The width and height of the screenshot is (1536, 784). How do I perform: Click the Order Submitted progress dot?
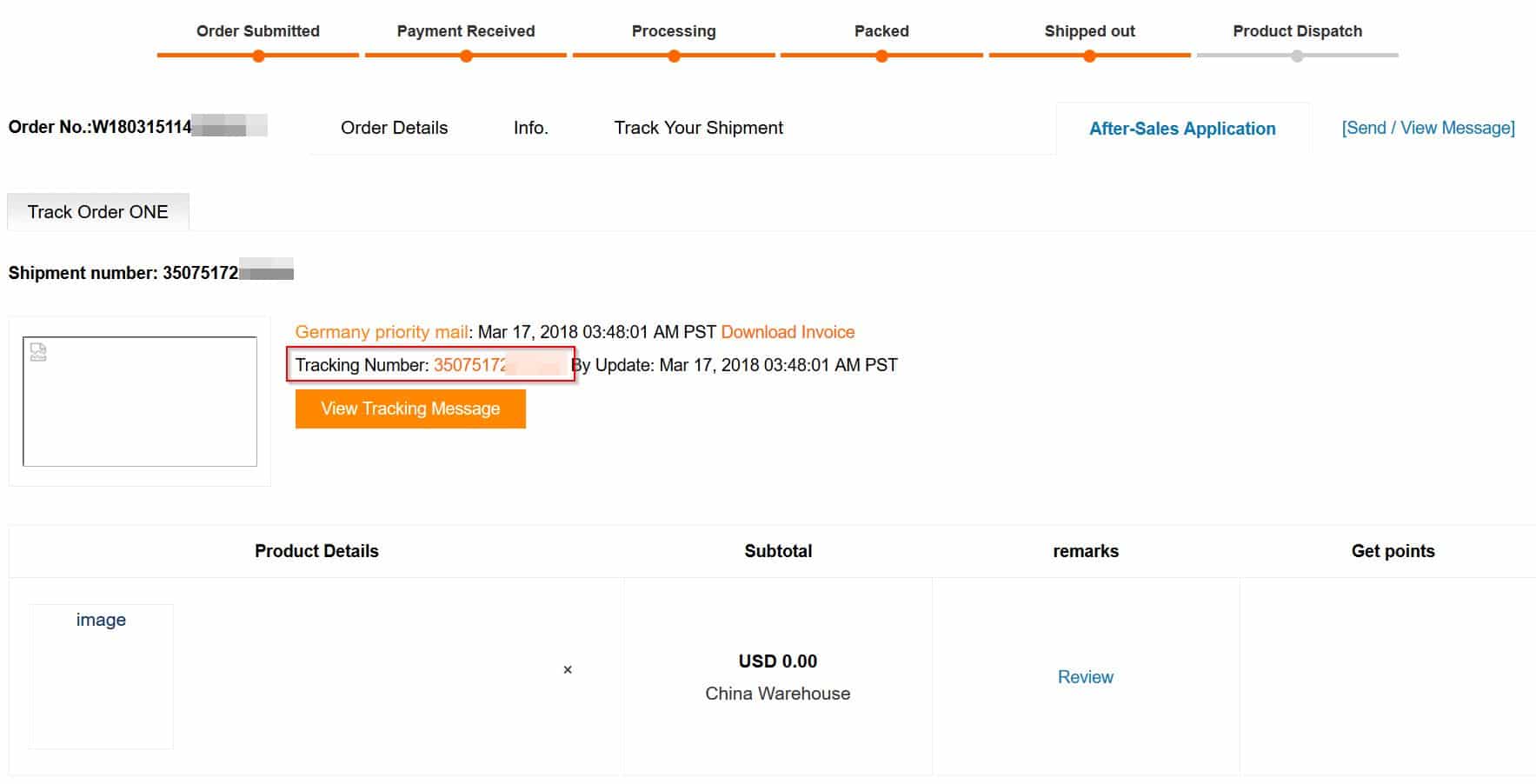click(x=258, y=56)
